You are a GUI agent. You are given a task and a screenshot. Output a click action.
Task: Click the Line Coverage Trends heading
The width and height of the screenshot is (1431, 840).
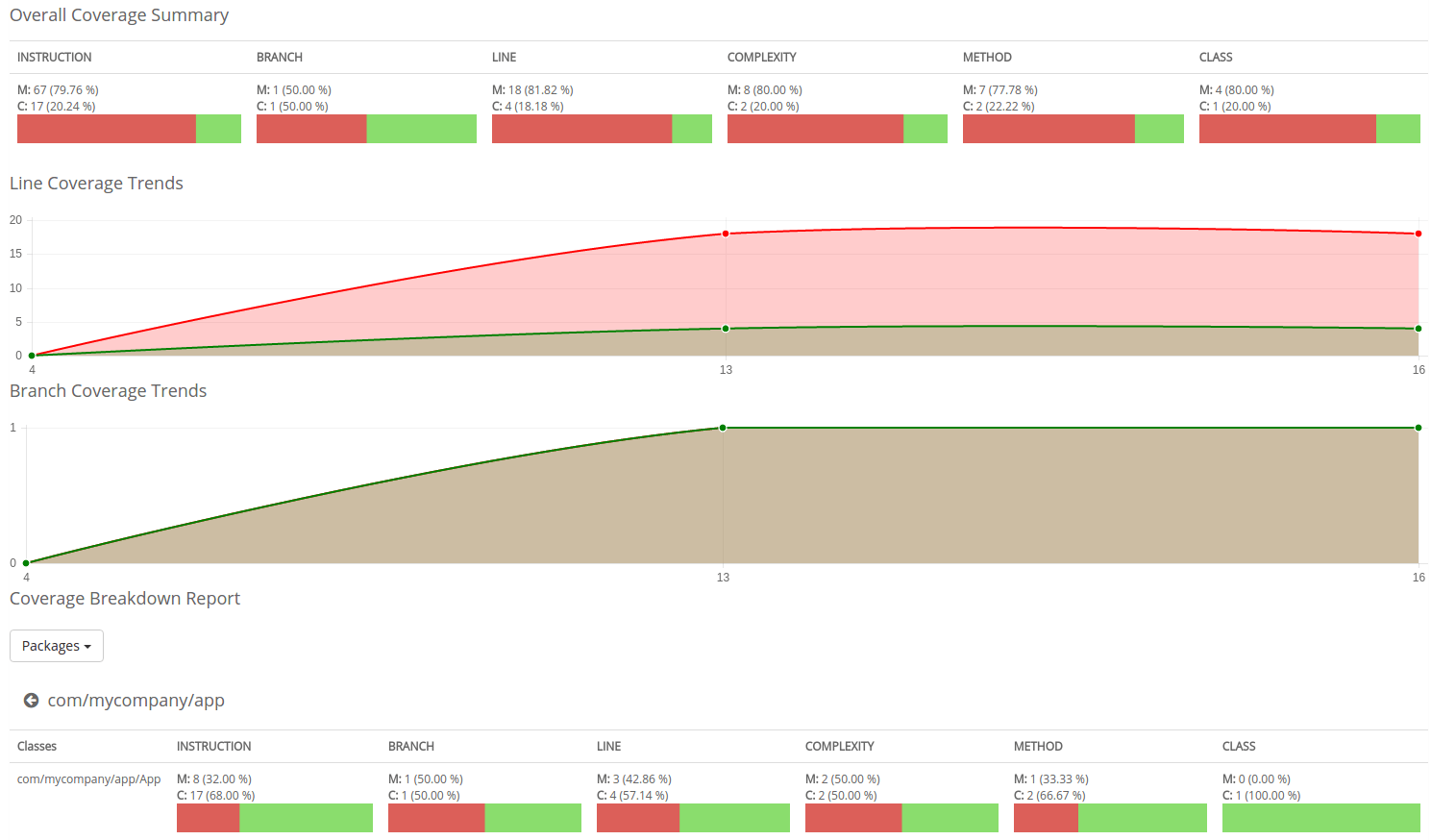tap(96, 184)
